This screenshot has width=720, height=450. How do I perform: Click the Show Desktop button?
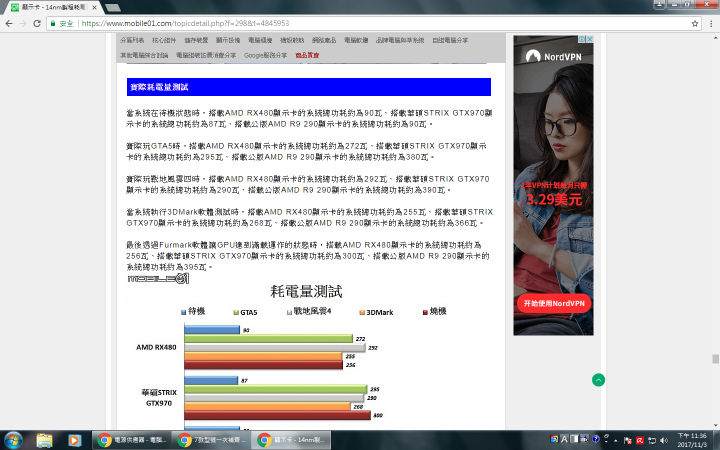pyautogui.click(x=716, y=440)
